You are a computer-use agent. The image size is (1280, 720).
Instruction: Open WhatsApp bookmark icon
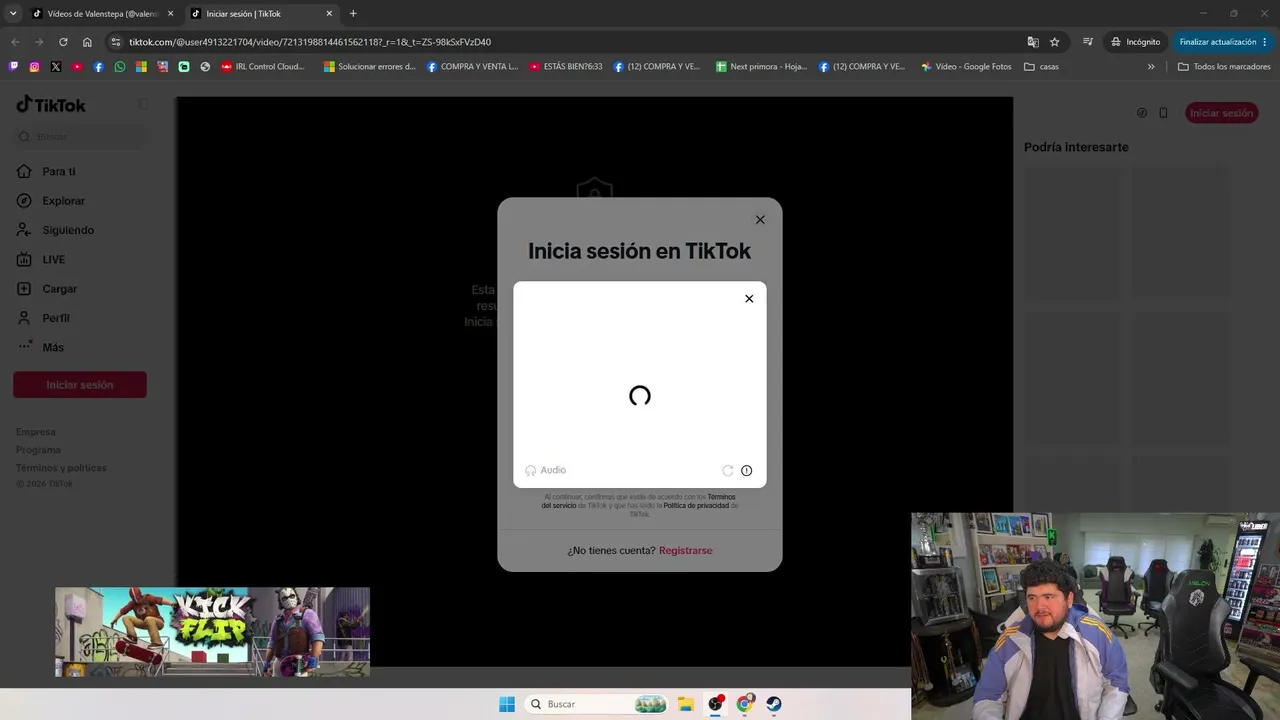(x=120, y=67)
